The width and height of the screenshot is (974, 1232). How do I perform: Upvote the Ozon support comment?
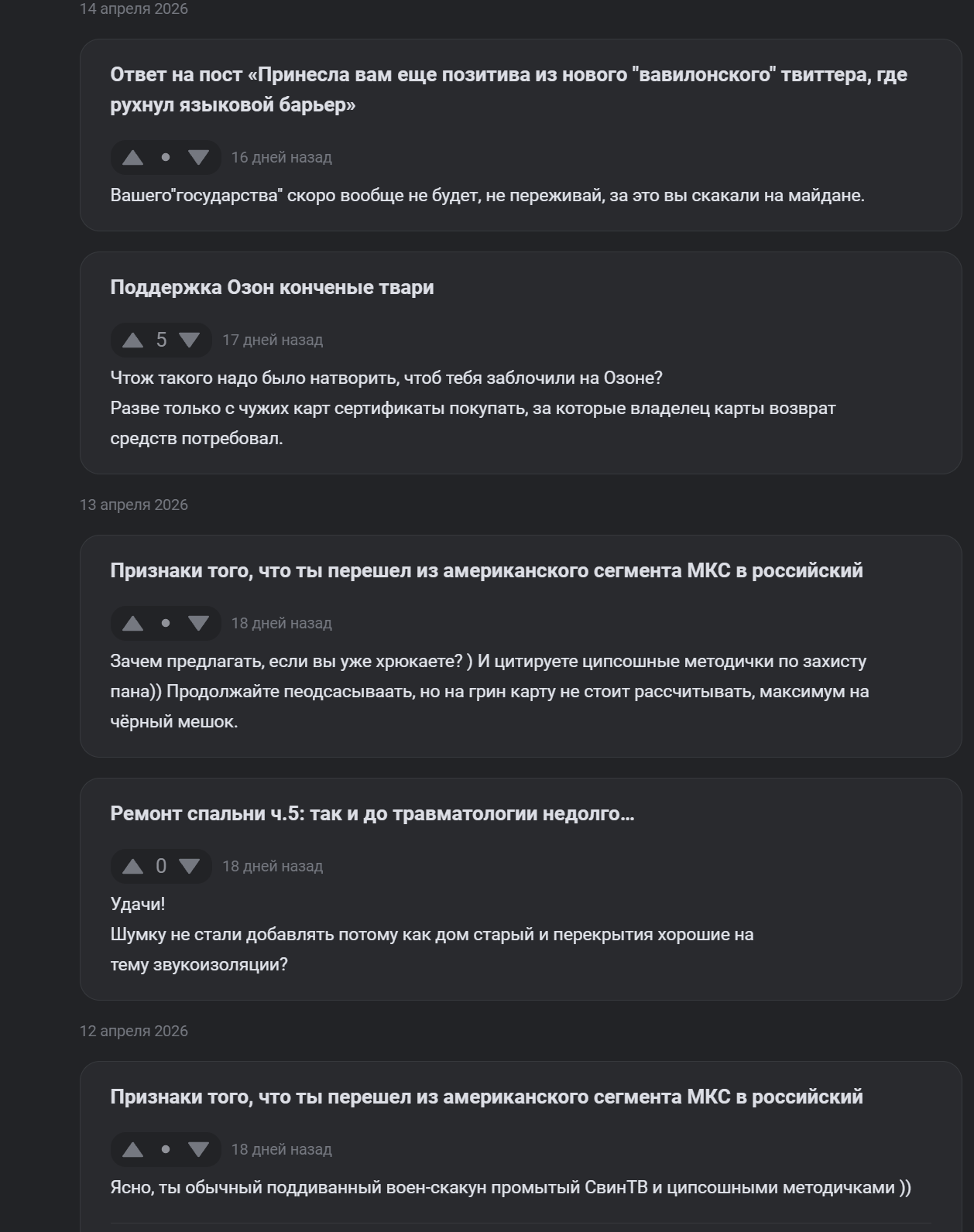pos(133,341)
